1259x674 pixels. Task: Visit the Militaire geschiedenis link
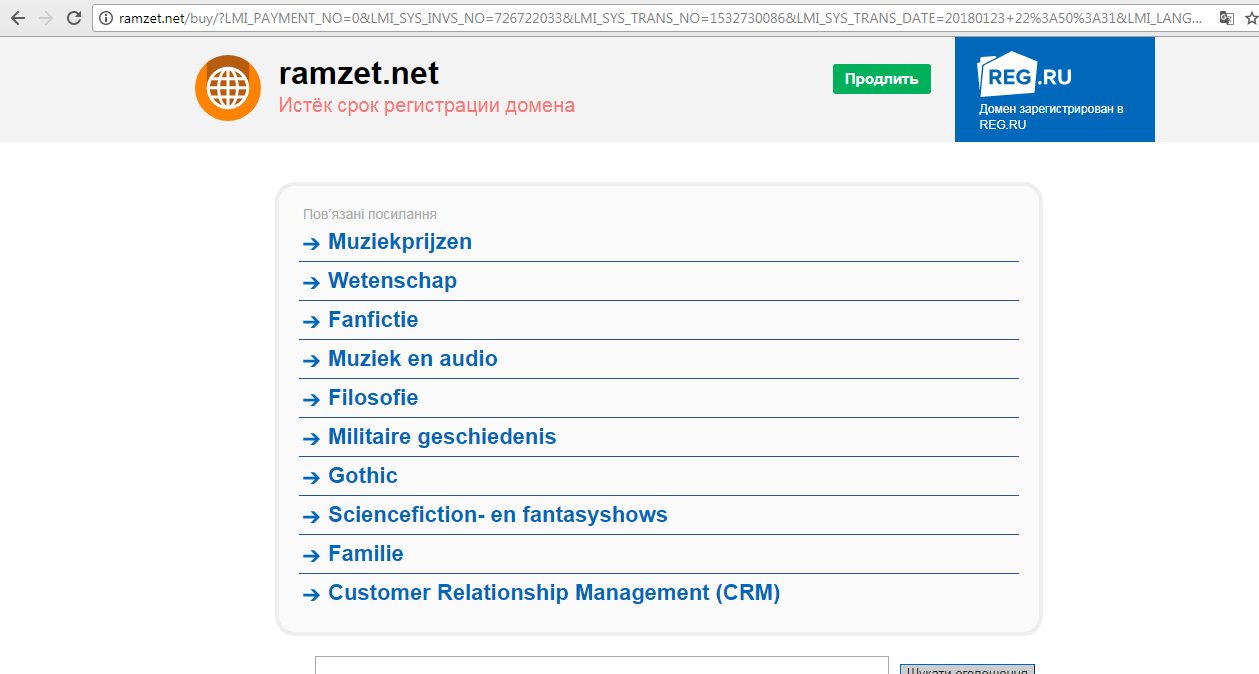pos(442,437)
